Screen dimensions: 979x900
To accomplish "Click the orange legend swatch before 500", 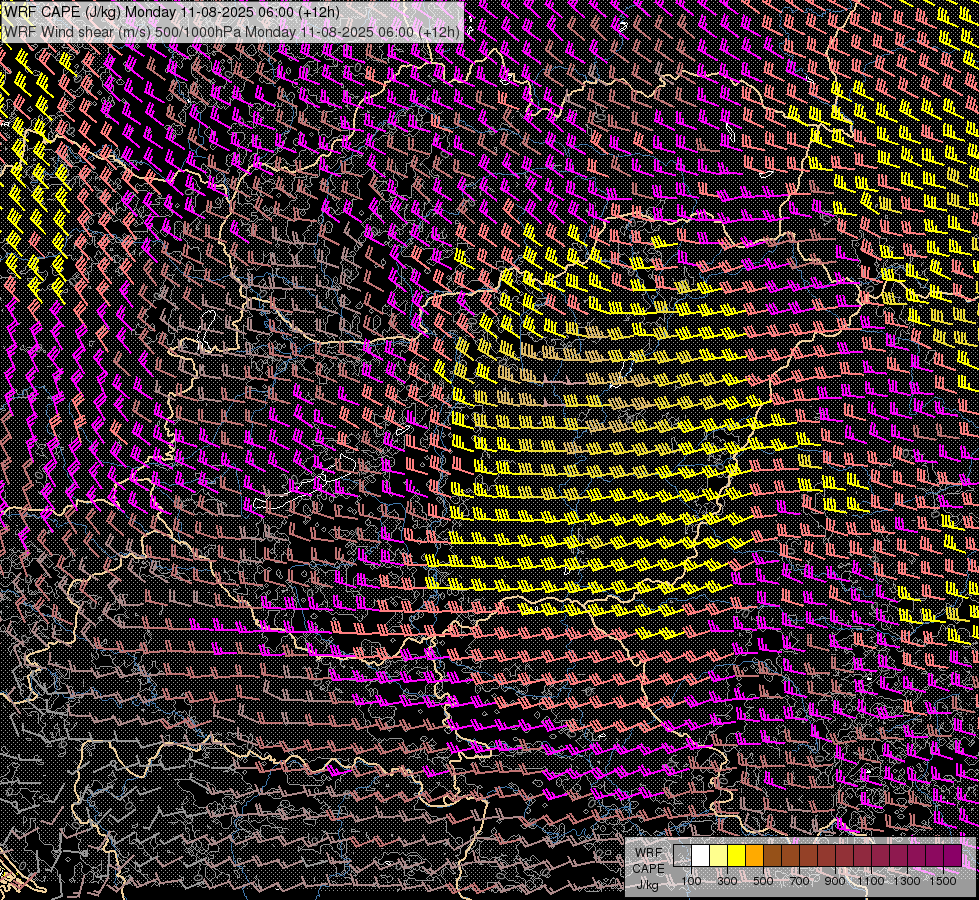I will [x=754, y=856].
